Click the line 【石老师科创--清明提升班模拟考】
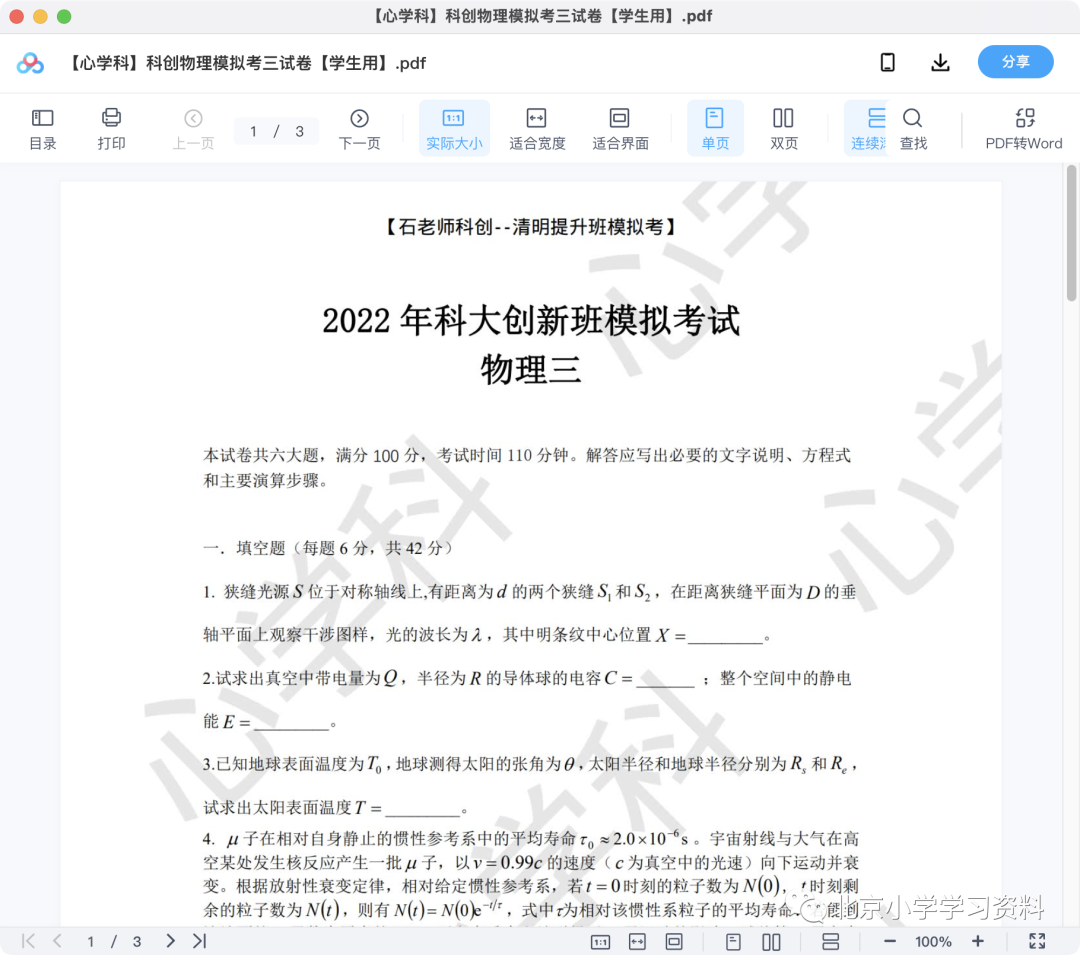The image size is (1080, 955). pos(530,227)
